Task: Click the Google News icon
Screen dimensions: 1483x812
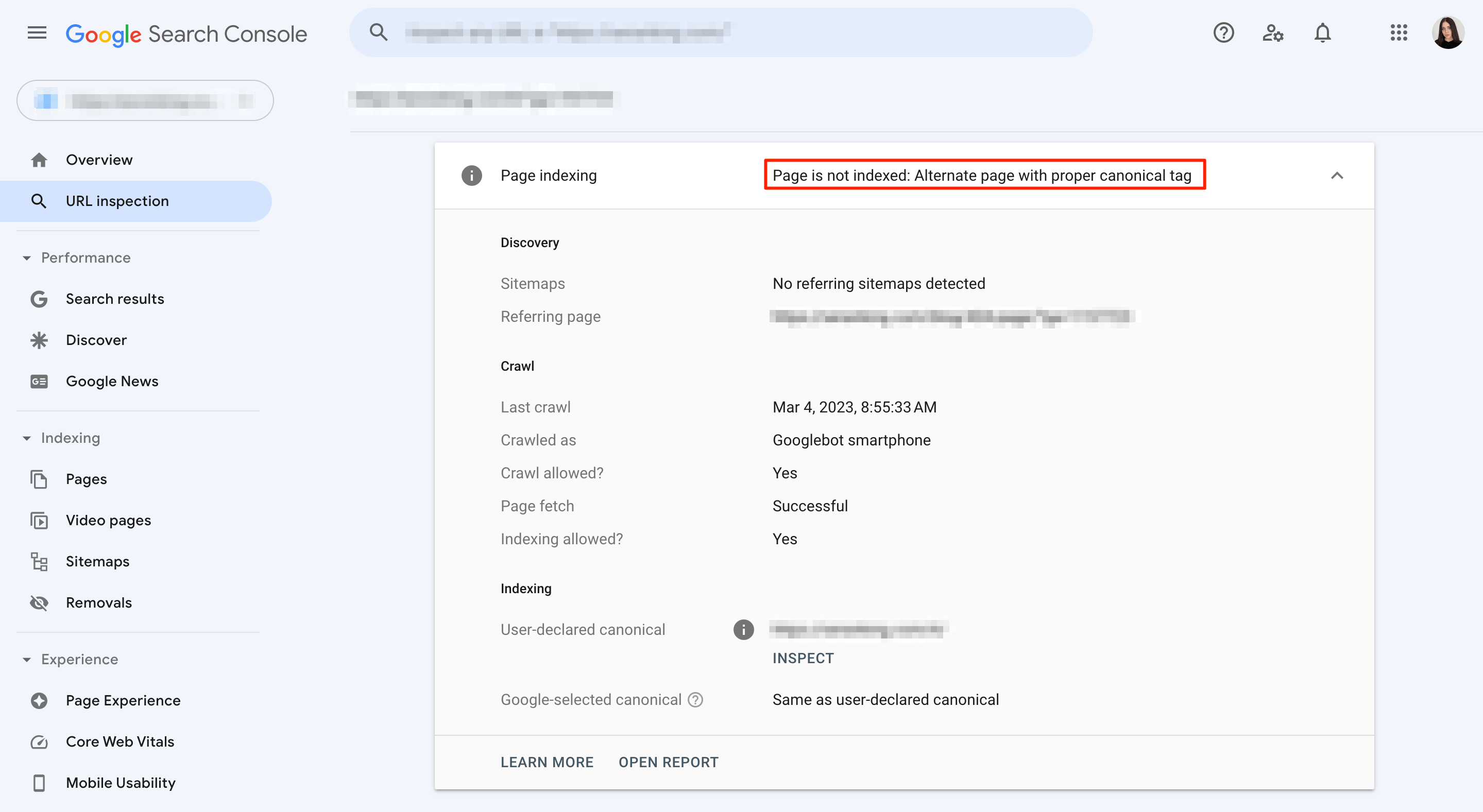Action: (39, 382)
